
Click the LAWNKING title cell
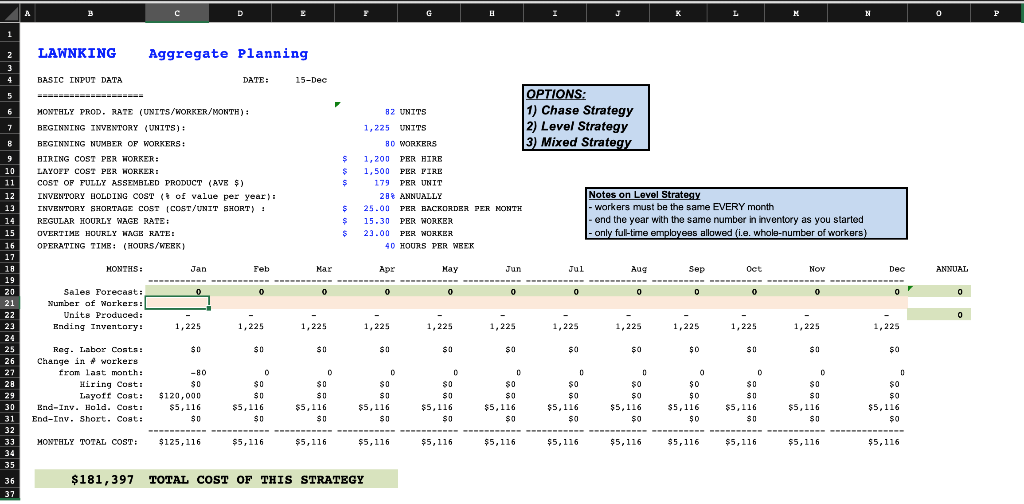(77, 54)
